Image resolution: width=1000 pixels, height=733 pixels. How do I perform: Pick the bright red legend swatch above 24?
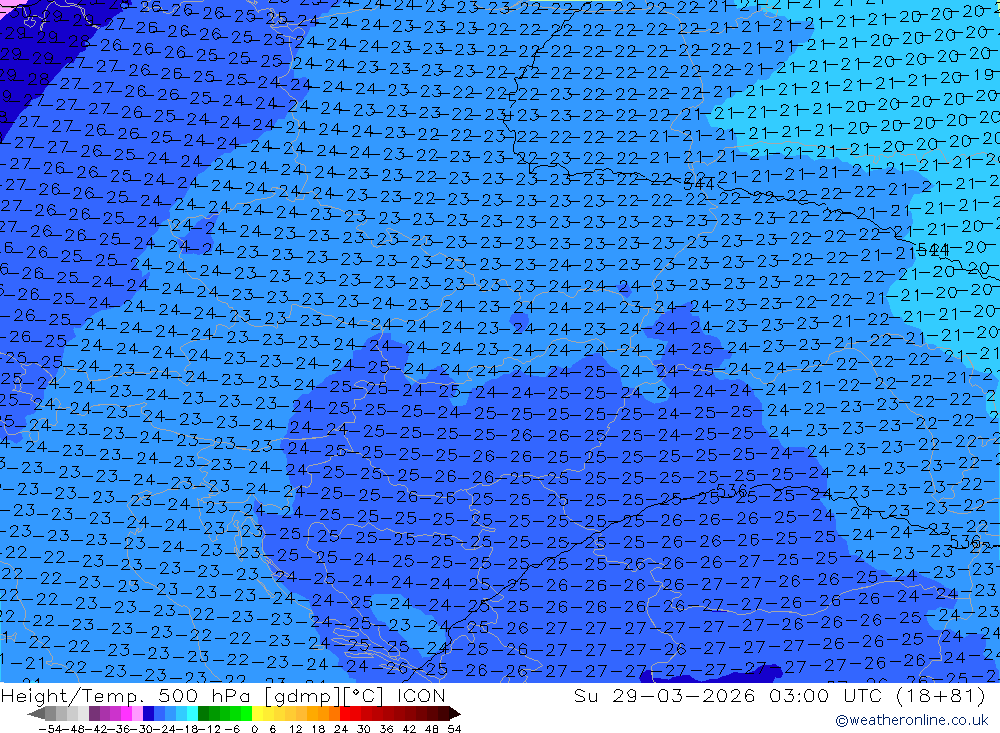coord(345,713)
